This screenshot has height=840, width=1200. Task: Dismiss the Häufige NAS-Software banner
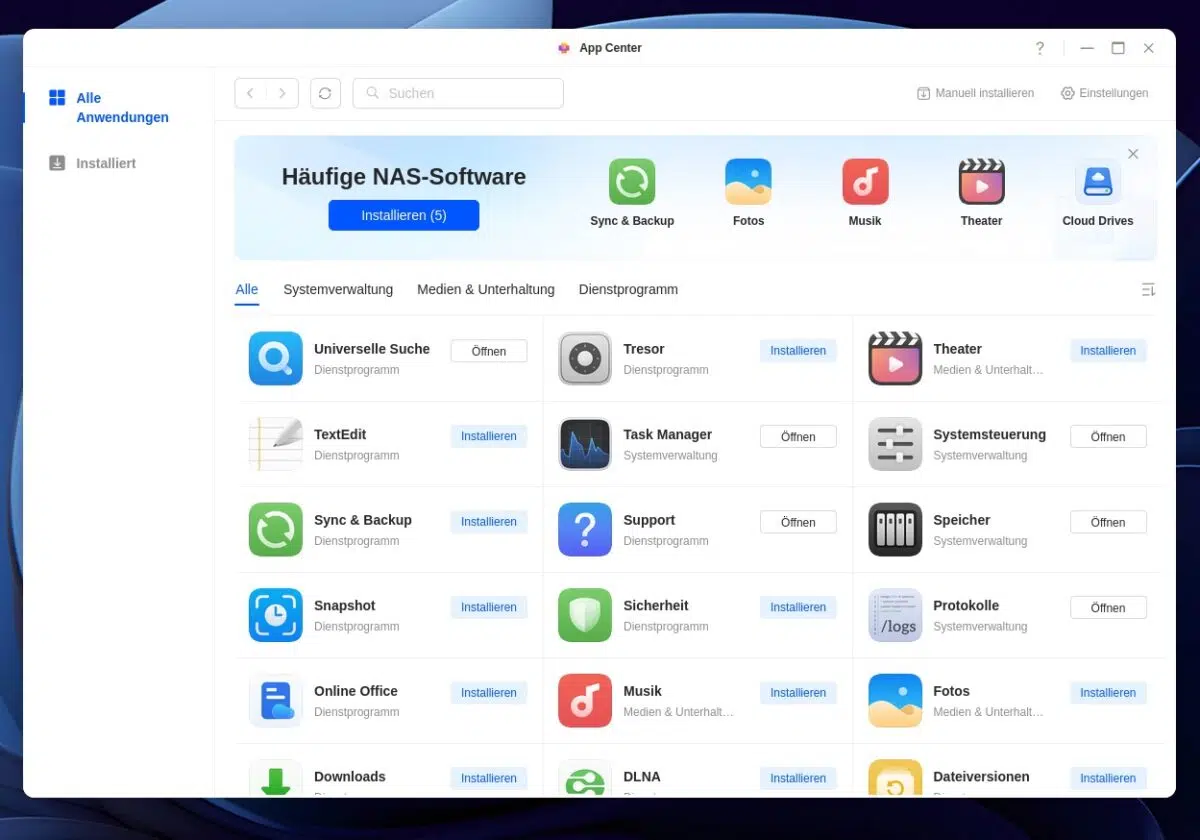click(x=1133, y=154)
